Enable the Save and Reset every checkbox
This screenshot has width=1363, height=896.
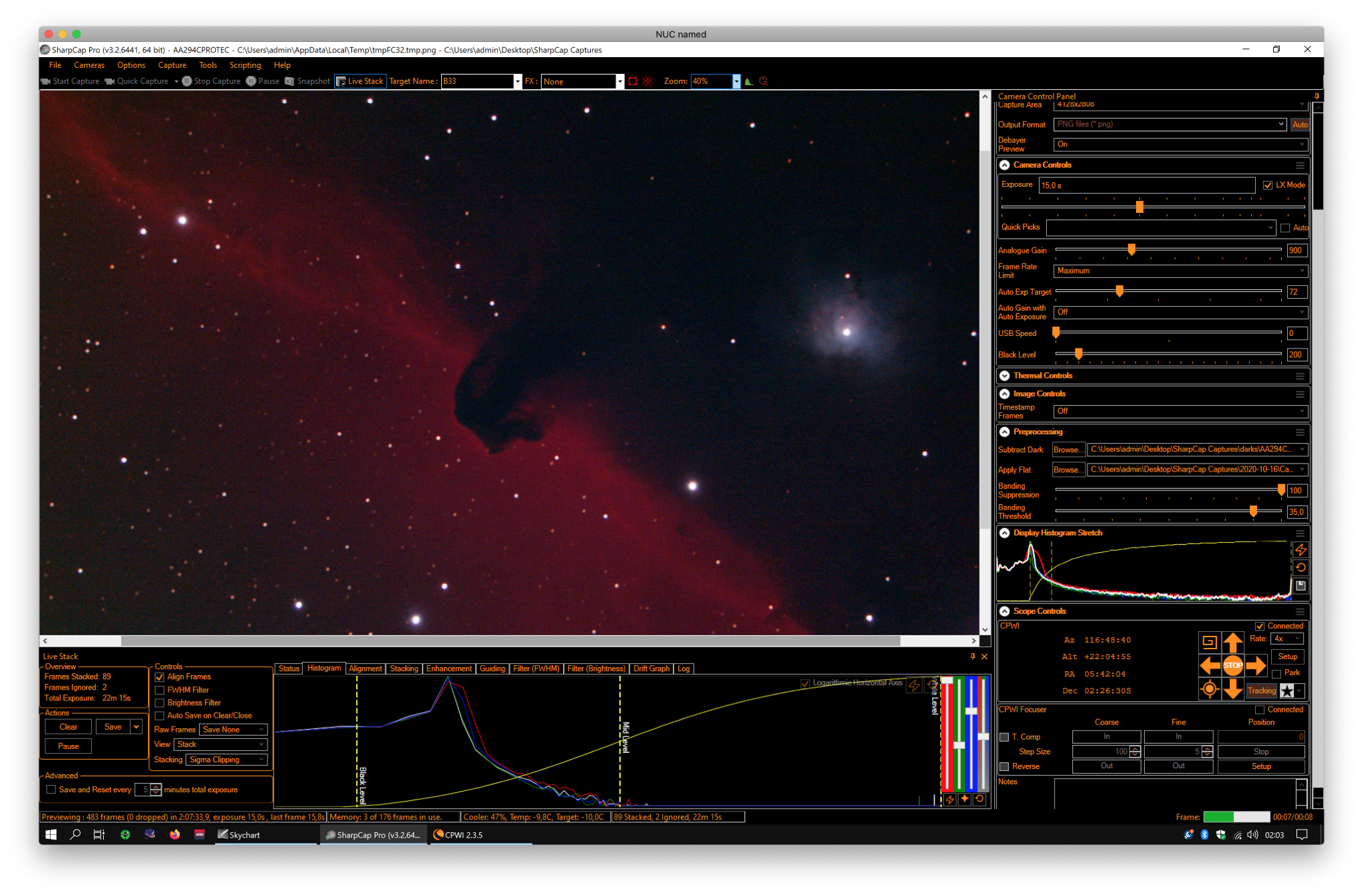[x=51, y=790]
